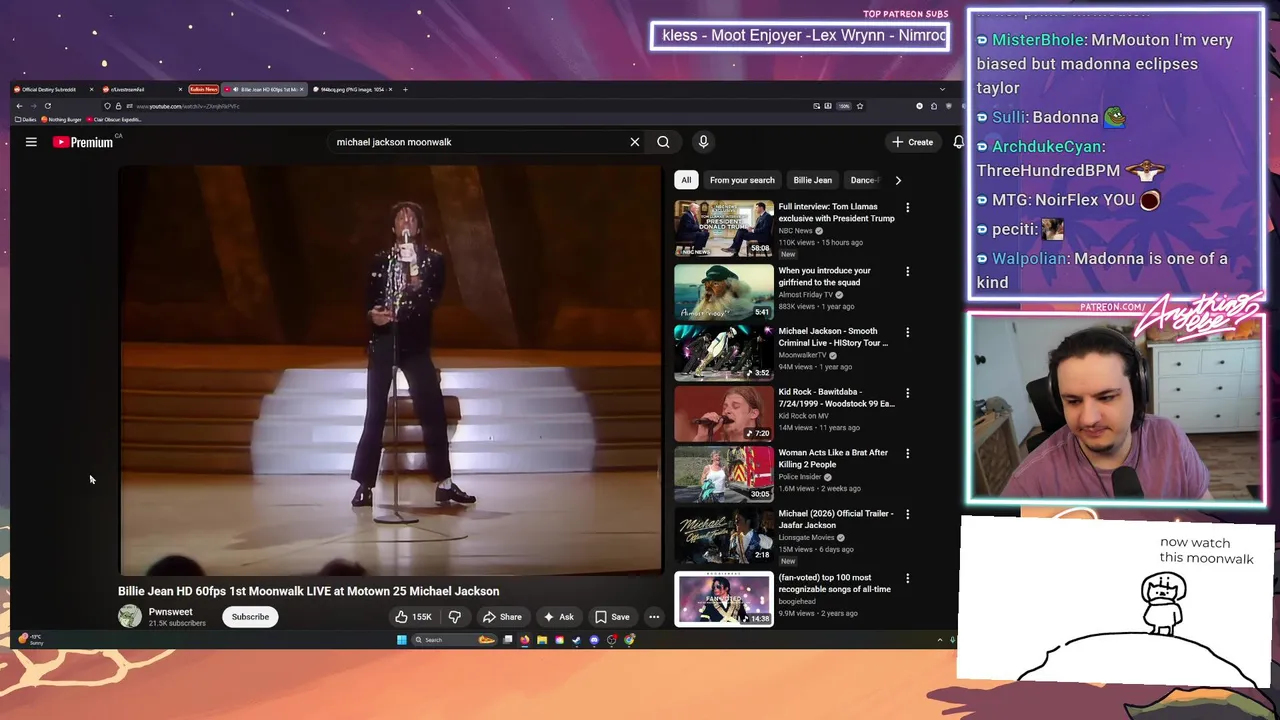Open the 'Dailies' bookmarks folder
This screenshot has width=1280, height=720.
pyautogui.click(x=25, y=119)
